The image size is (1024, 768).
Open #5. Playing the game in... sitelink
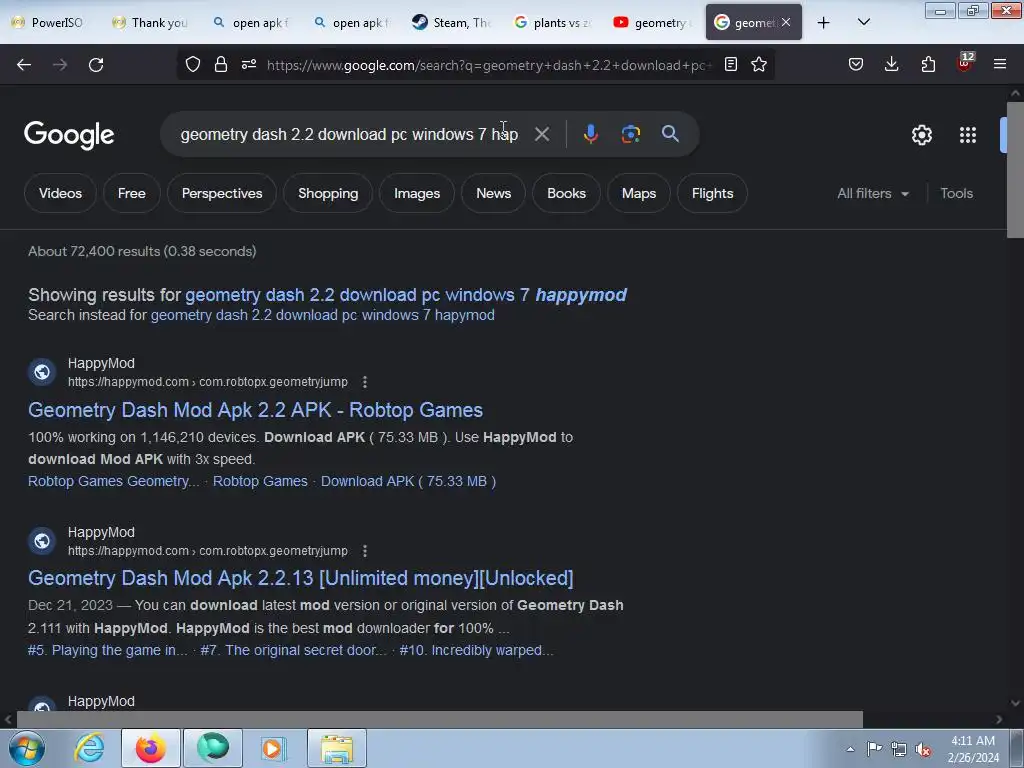[x=108, y=650]
